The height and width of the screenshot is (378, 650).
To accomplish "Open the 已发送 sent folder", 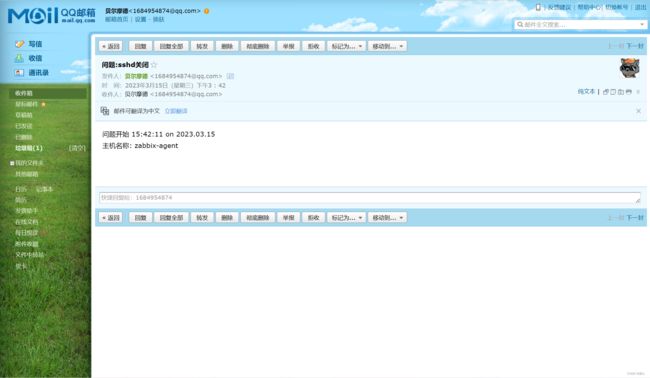I will (24, 126).
